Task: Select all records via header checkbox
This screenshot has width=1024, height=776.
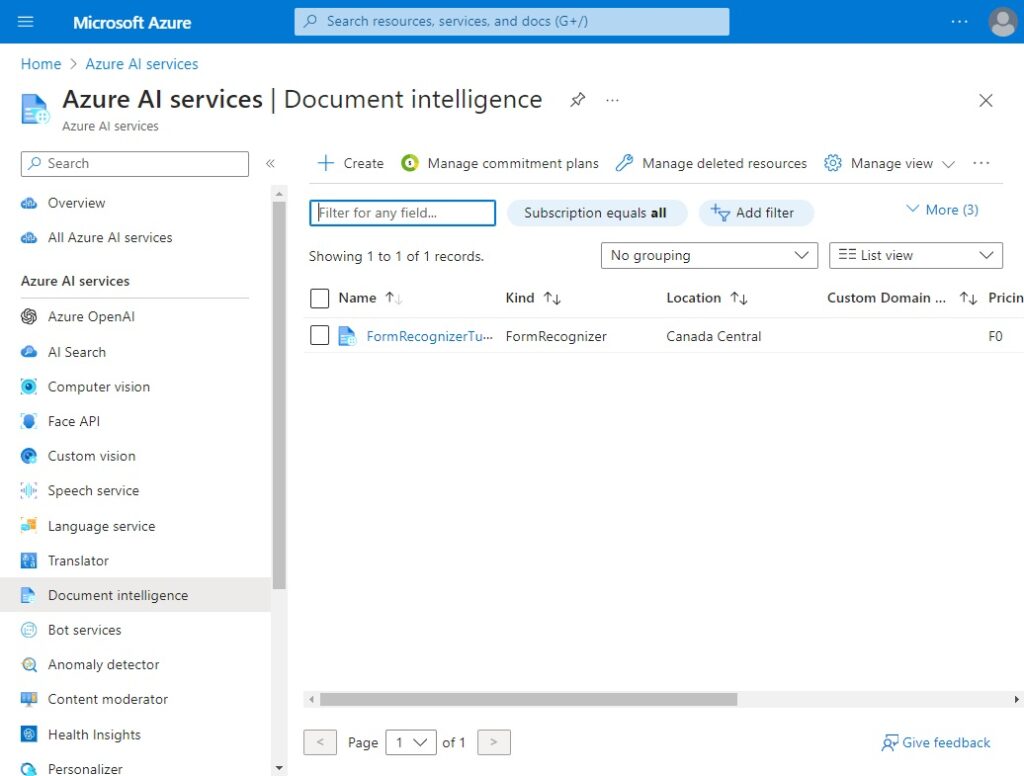Action: [320, 297]
